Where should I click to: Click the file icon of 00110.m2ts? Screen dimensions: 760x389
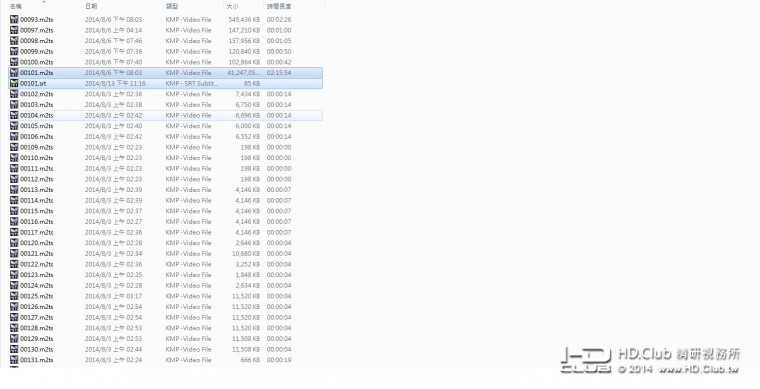(x=14, y=158)
